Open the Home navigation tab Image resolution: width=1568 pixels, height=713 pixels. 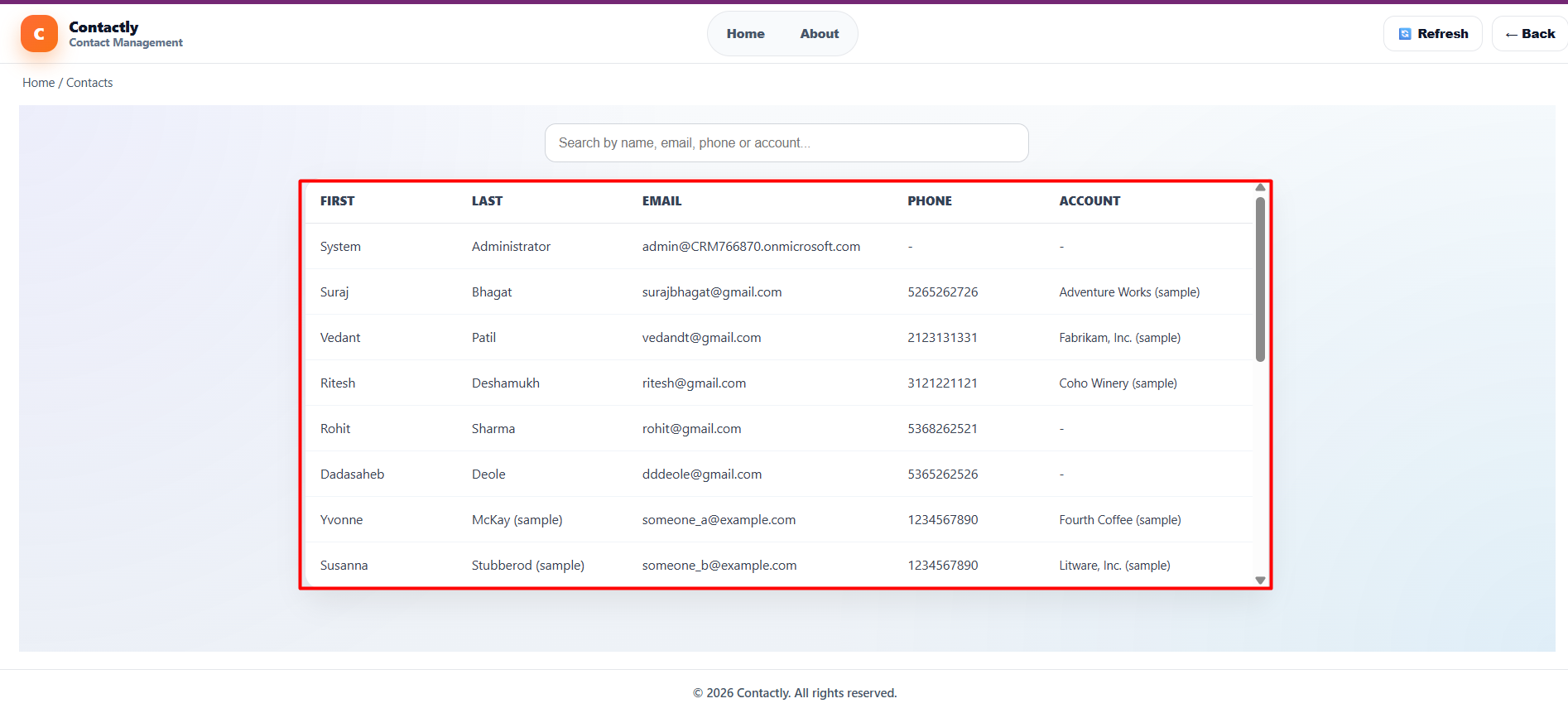click(745, 34)
